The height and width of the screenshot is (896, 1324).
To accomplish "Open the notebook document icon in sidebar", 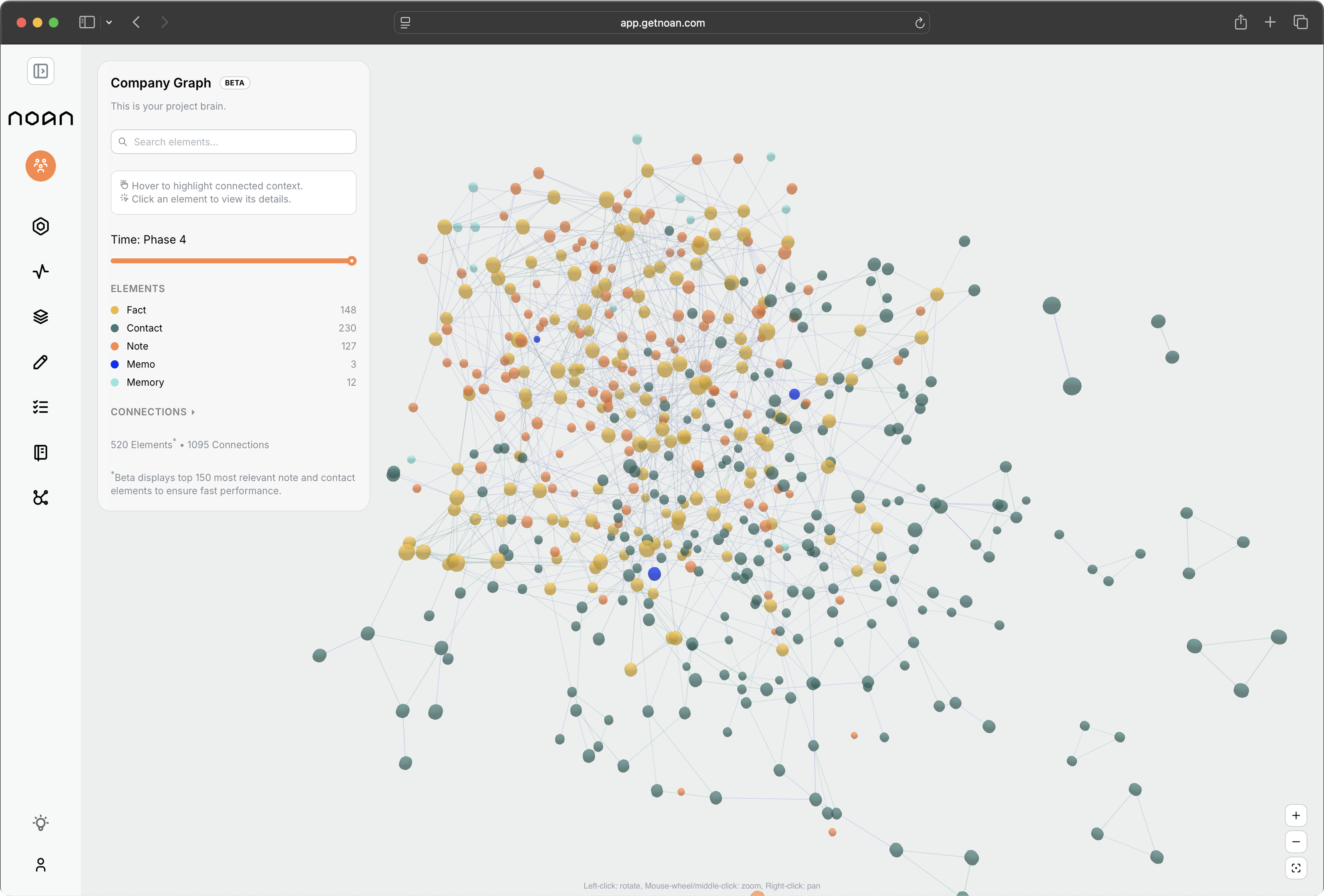I will pos(40,452).
